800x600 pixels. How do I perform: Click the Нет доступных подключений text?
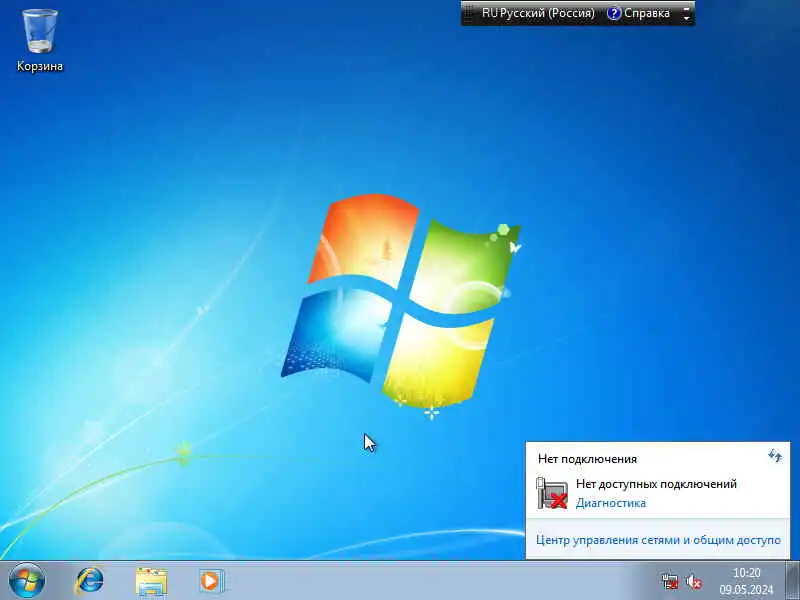(x=656, y=484)
